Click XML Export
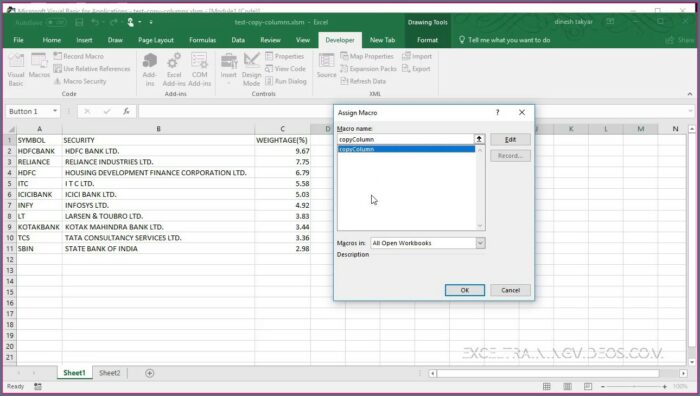The width and height of the screenshot is (700, 396). coord(416,69)
